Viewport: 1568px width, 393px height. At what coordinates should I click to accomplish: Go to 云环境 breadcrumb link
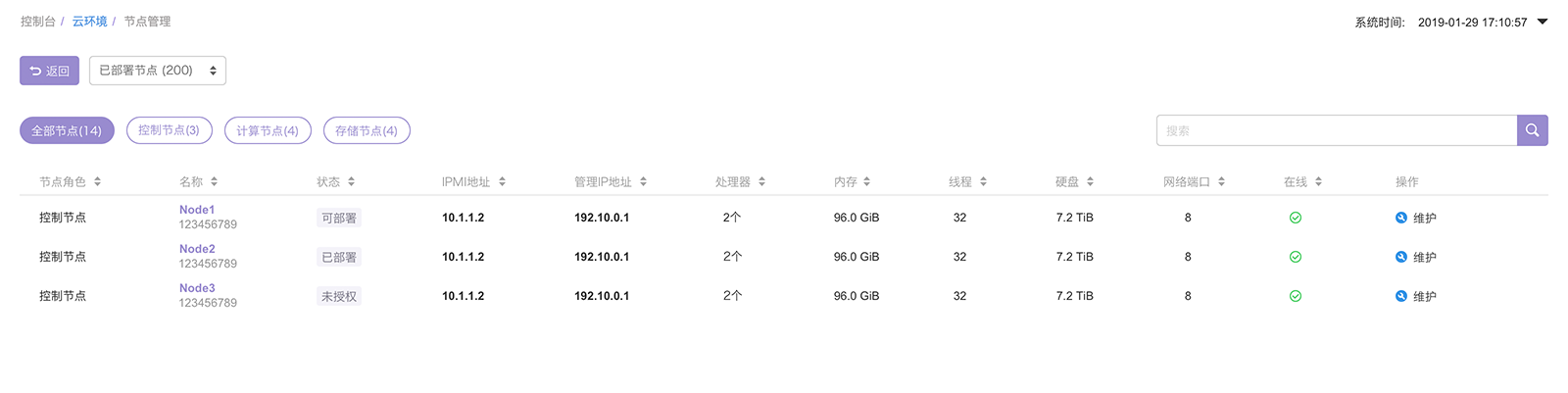[89, 22]
